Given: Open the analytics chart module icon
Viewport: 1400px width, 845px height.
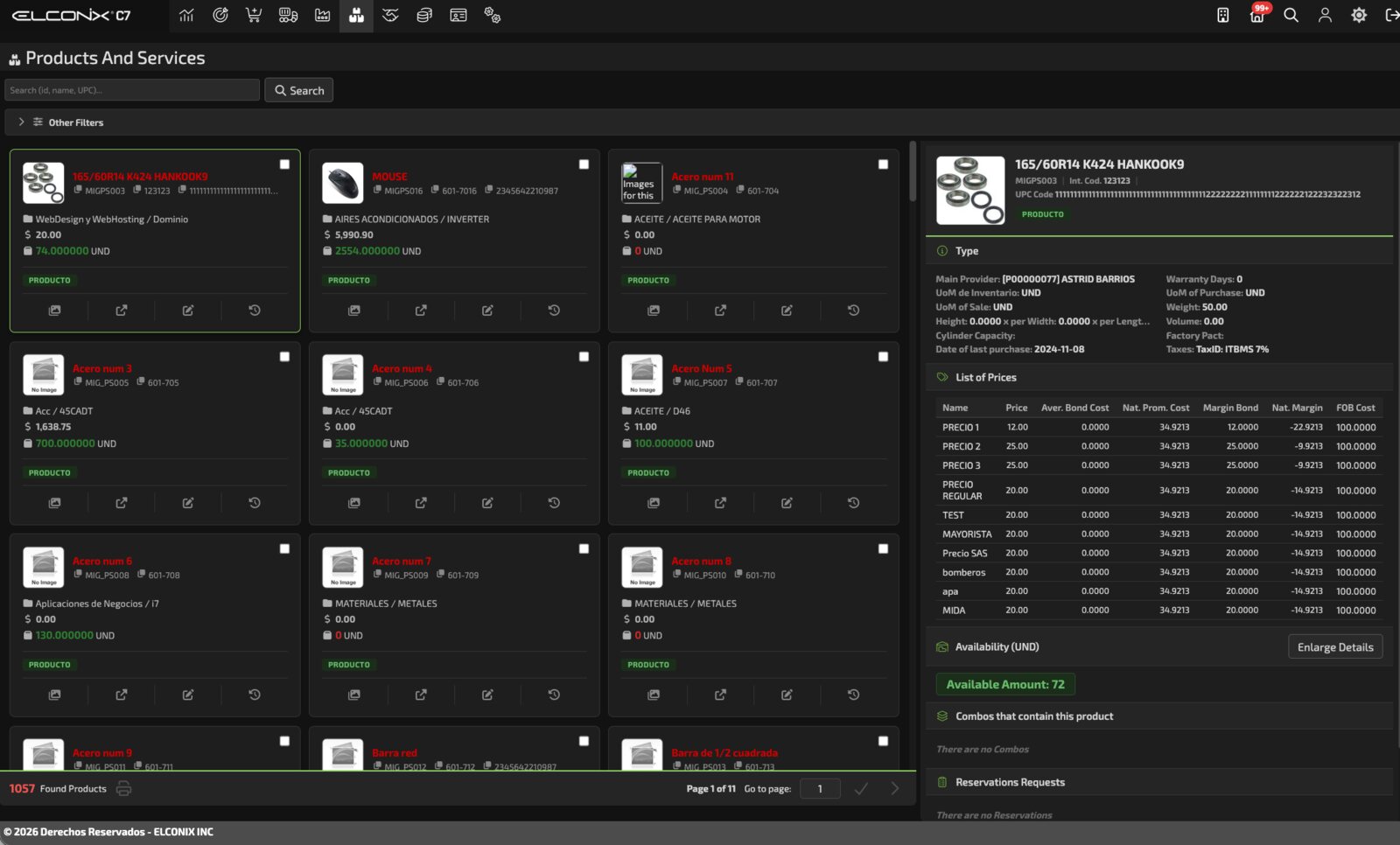Looking at the screenshot, I should click(x=186, y=15).
